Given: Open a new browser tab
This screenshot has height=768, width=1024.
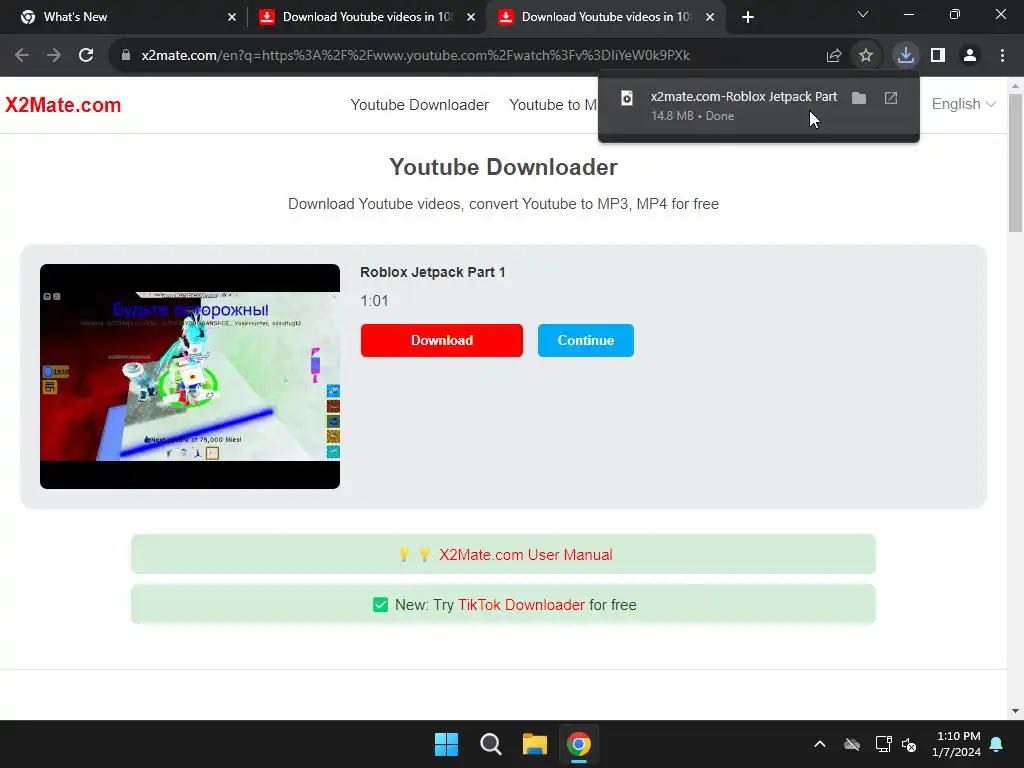Looking at the screenshot, I should [748, 17].
